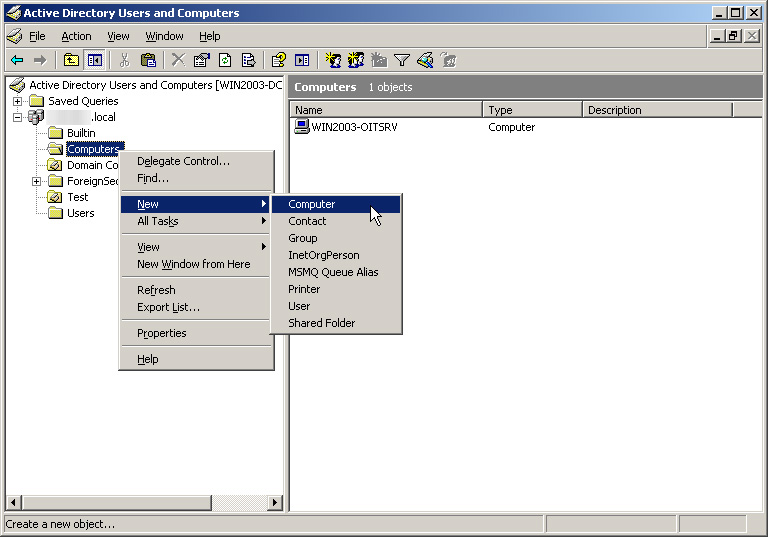Viewport: 768px width, 537px height.
Task: Open the View menu in menu bar
Action: coord(119,36)
